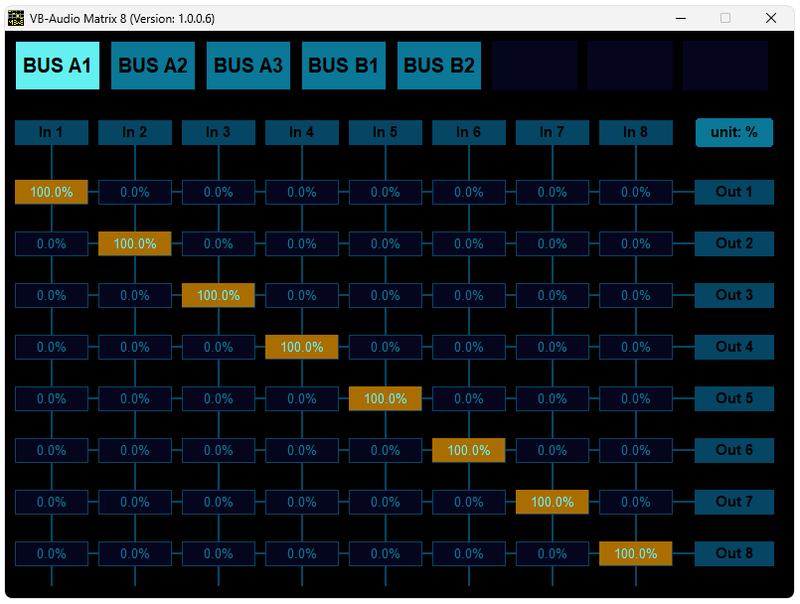Click the In 1 column header

(52, 133)
